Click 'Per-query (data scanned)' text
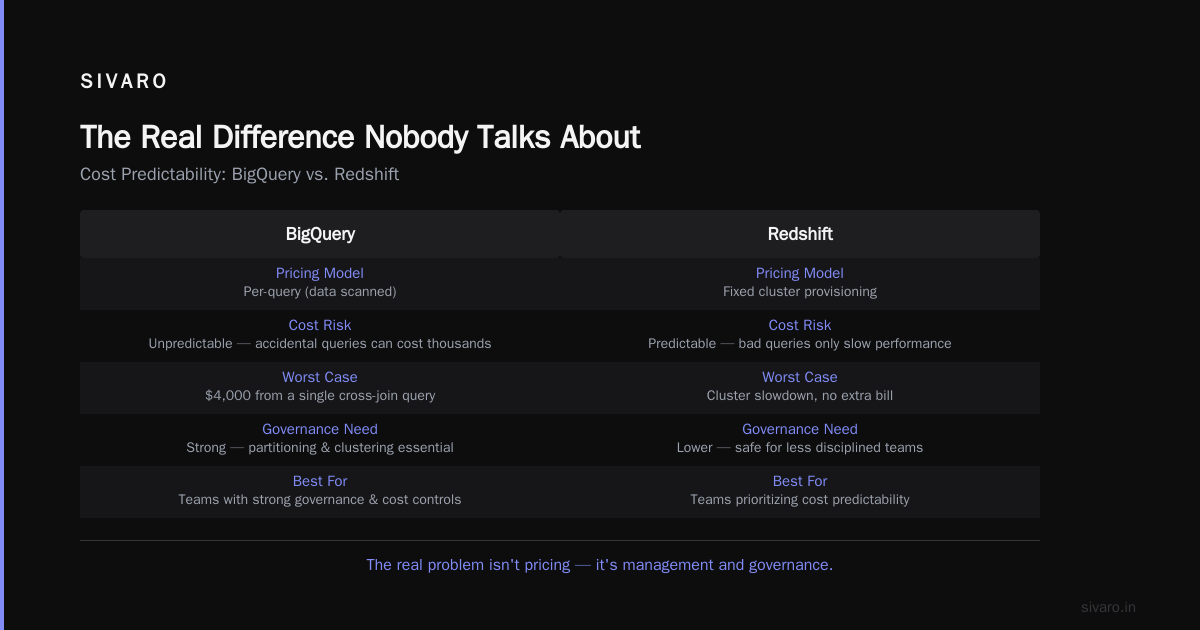This screenshot has width=1200, height=630. (x=320, y=292)
